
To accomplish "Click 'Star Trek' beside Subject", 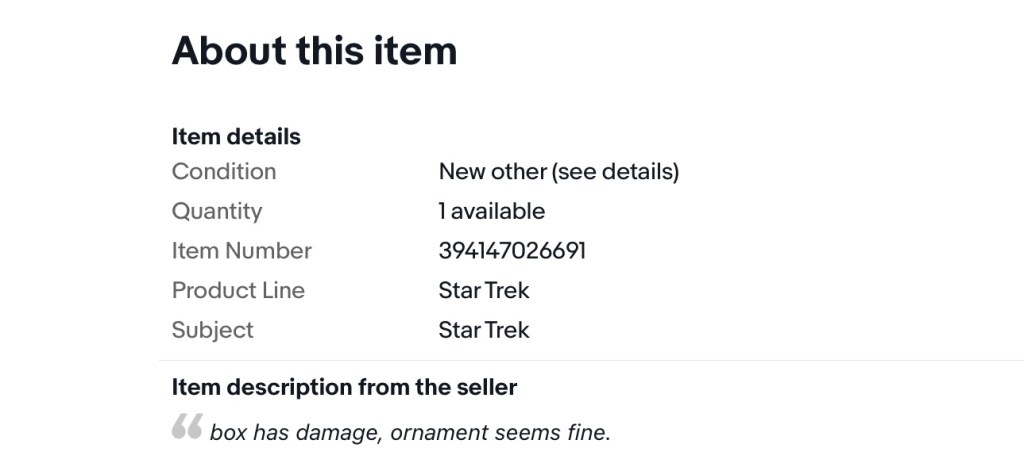I will pyautogui.click(x=484, y=330).
